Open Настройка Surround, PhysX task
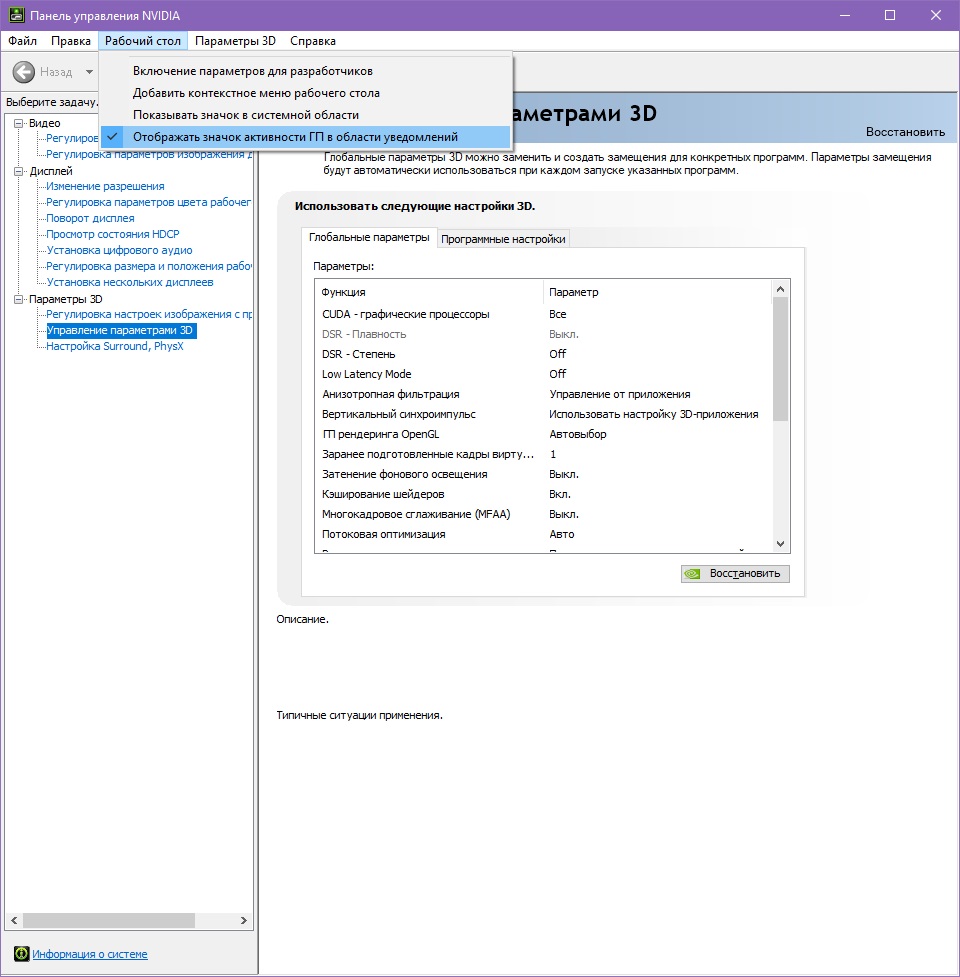 pos(115,346)
